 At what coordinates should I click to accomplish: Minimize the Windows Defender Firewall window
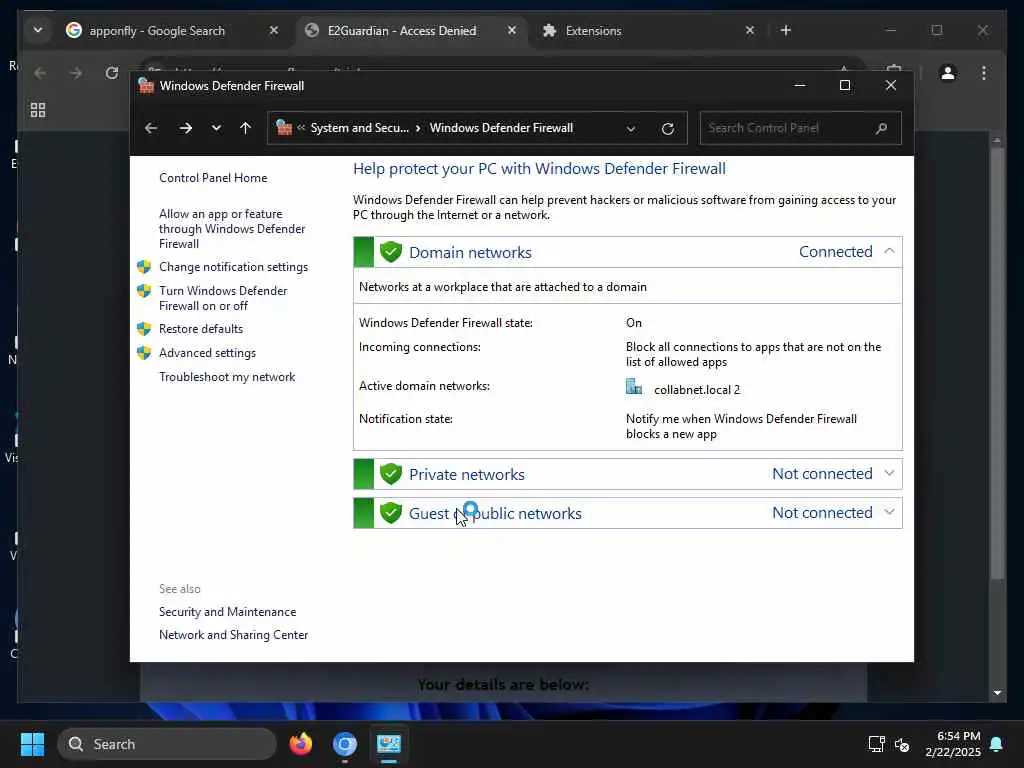[799, 86]
